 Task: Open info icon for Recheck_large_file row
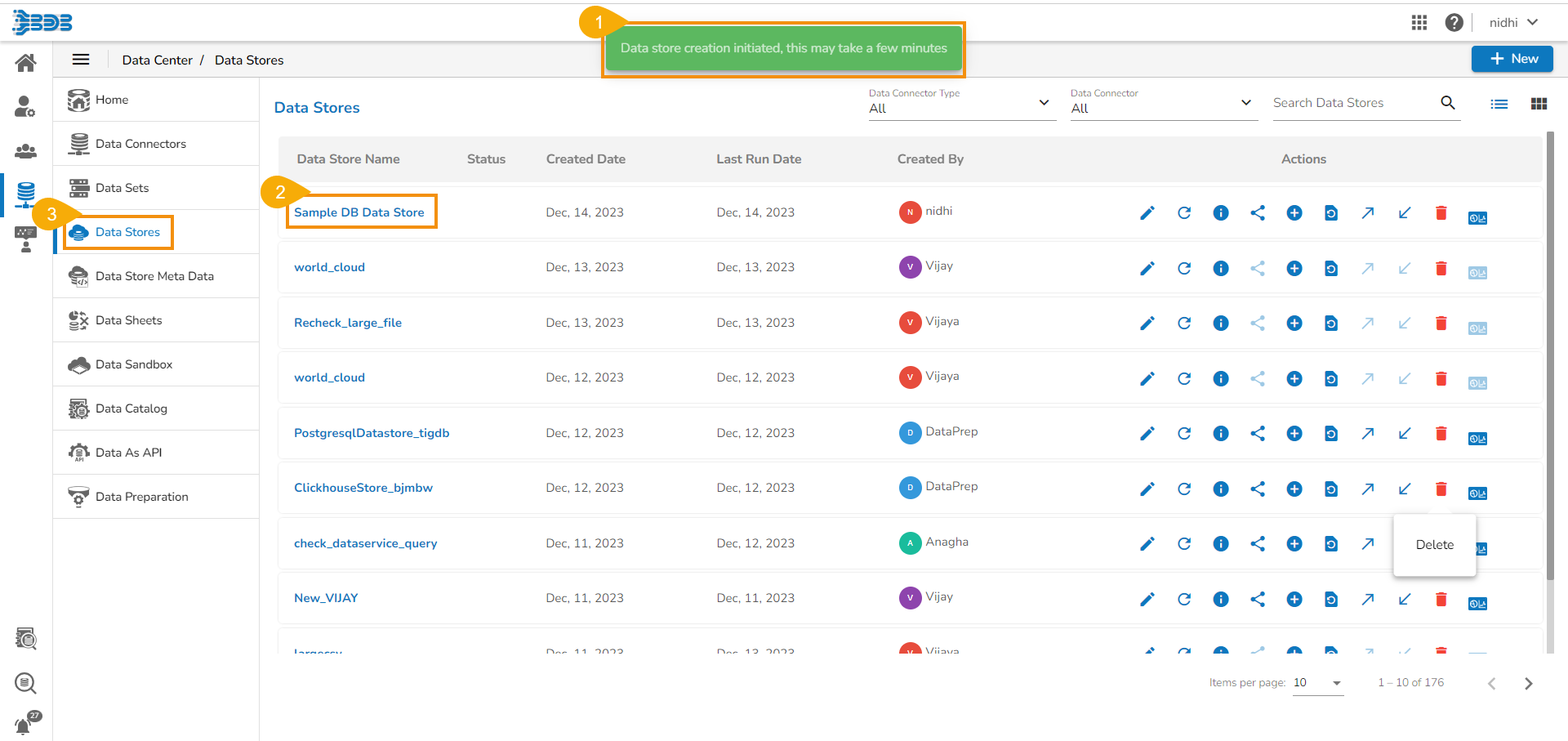click(x=1221, y=324)
